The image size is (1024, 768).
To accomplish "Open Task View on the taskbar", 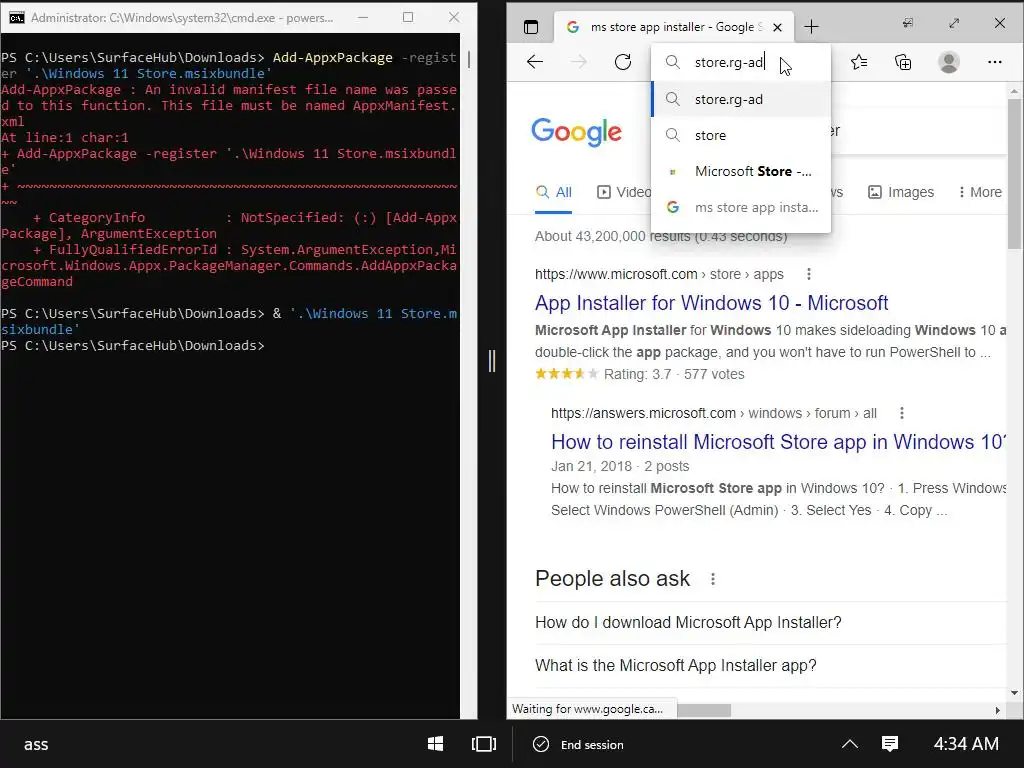I will pyautogui.click(x=484, y=744).
